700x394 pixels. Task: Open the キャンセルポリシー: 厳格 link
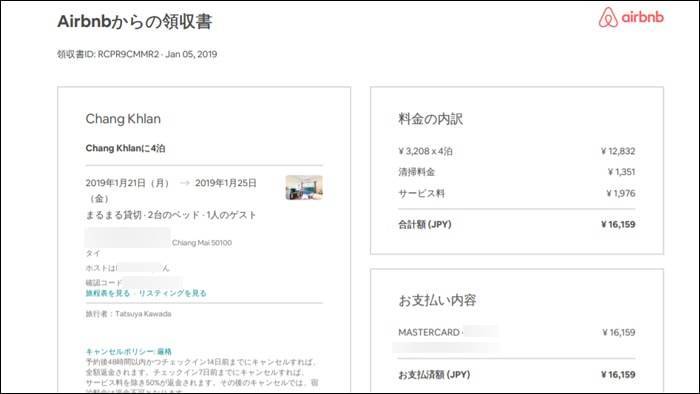coord(129,352)
